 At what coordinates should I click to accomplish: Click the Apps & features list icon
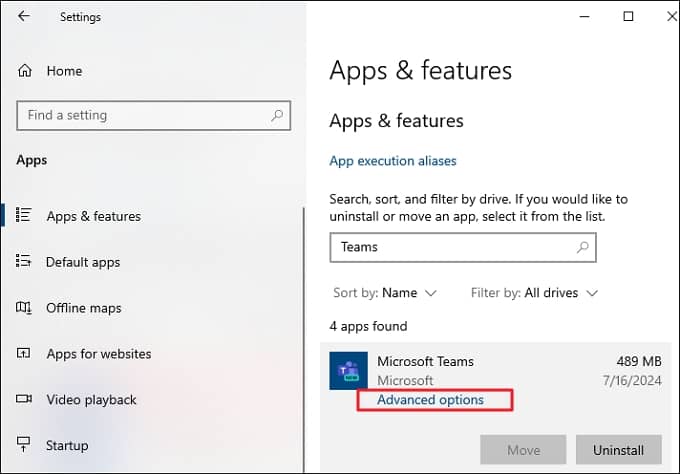click(x=23, y=215)
